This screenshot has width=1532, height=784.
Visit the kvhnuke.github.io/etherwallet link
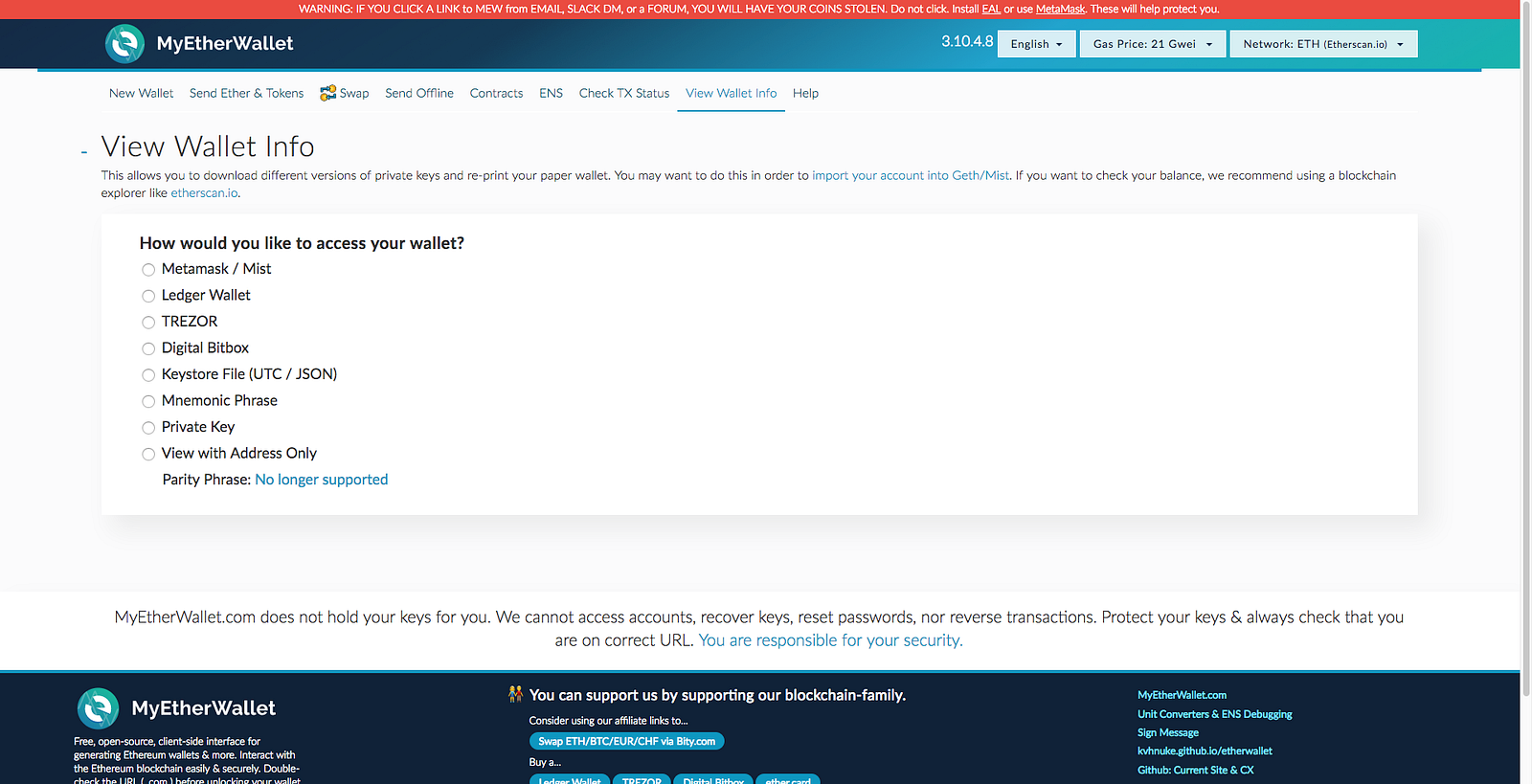point(1205,751)
